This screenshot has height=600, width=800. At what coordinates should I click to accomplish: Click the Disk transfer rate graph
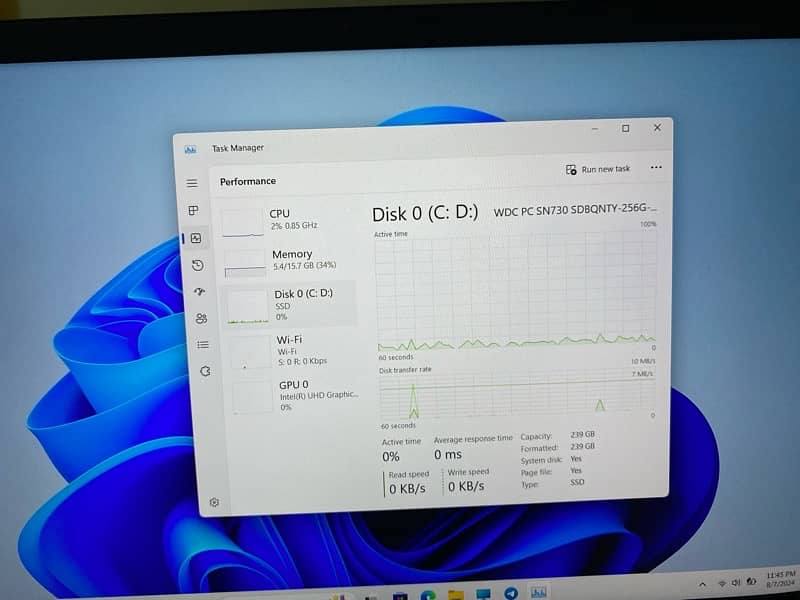(516, 397)
